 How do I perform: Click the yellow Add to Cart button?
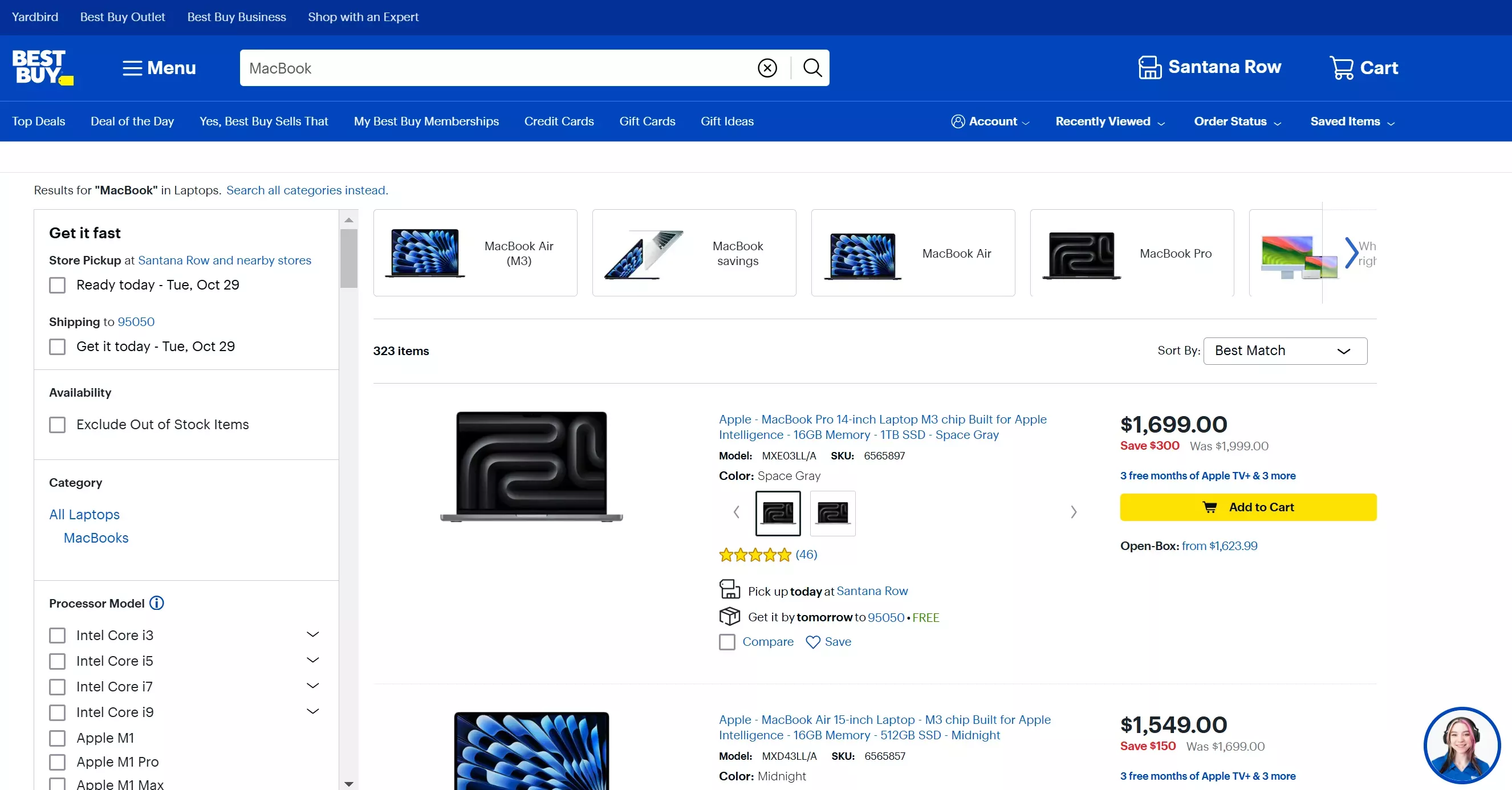point(1248,507)
